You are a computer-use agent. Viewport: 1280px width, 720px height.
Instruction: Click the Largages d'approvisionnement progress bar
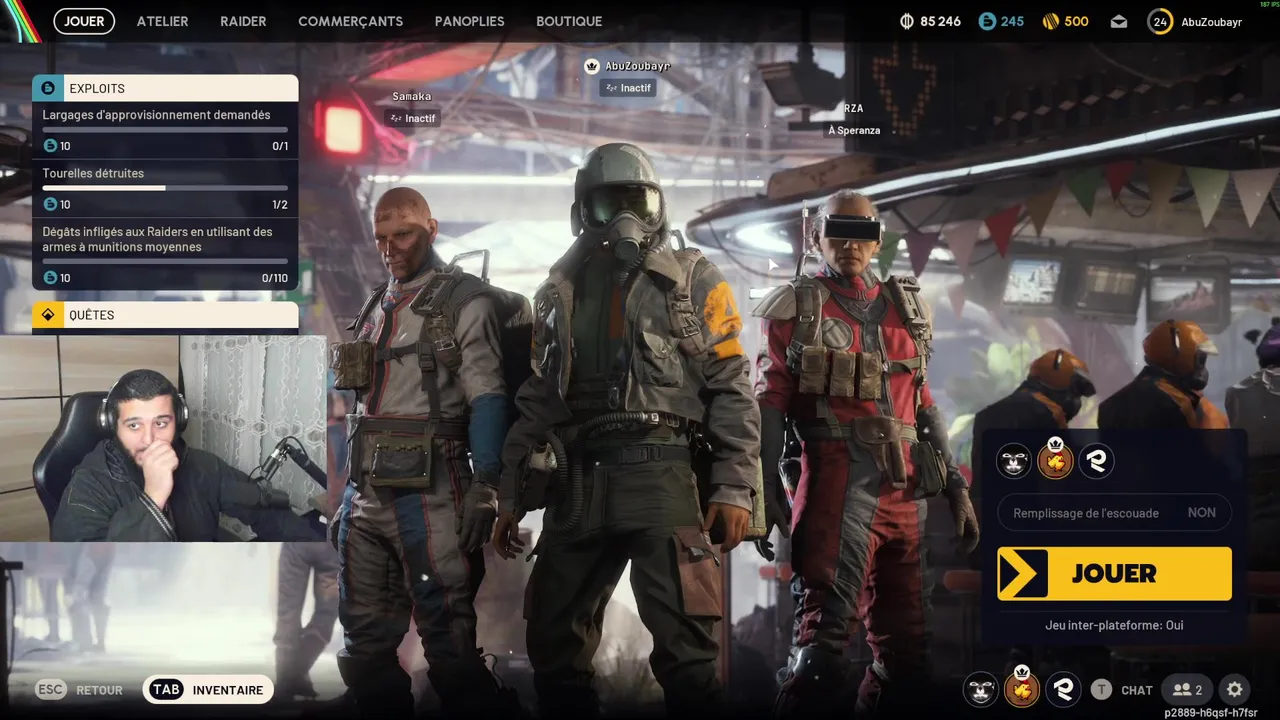tap(165, 130)
